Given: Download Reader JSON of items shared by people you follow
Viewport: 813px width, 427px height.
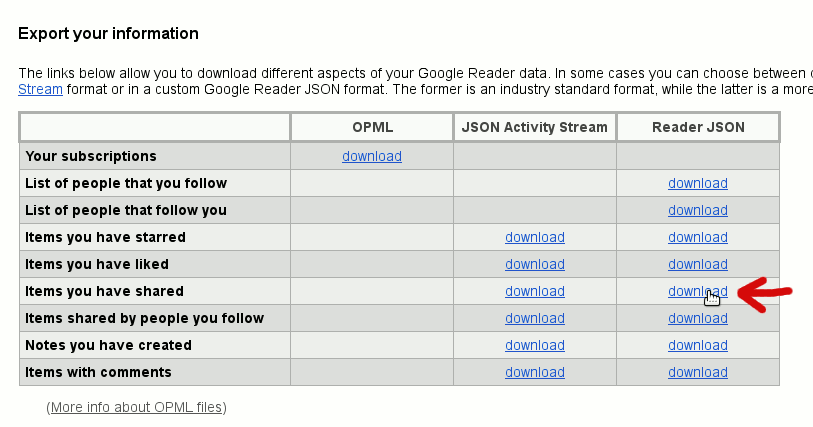Looking at the screenshot, I should 697,319.
